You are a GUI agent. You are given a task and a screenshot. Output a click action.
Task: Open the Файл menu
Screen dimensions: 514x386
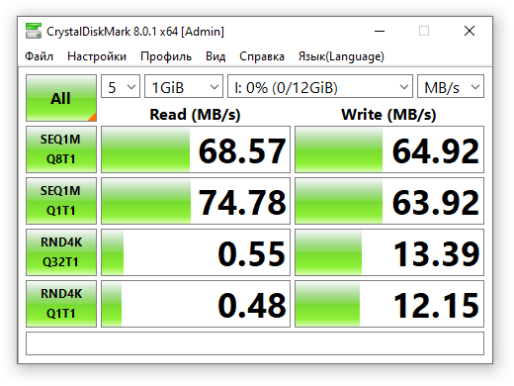coord(39,56)
